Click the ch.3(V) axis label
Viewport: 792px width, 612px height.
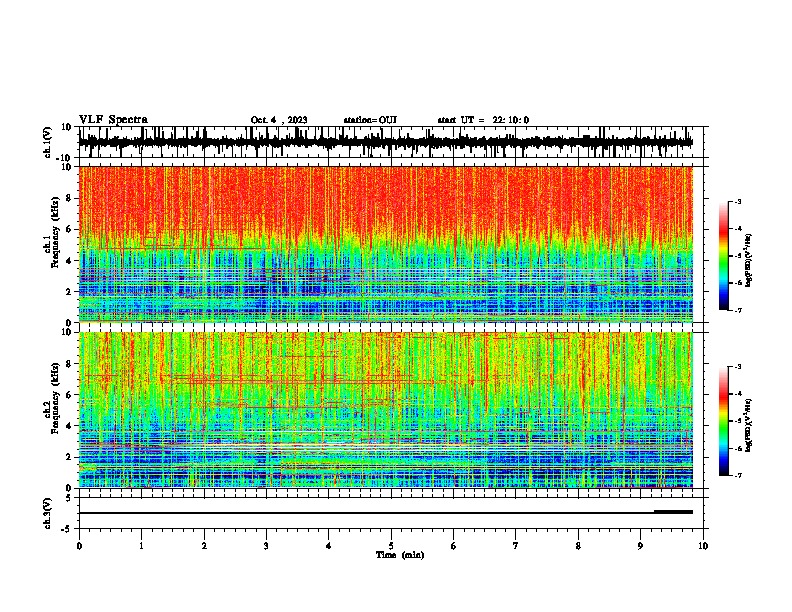coord(48,513)
